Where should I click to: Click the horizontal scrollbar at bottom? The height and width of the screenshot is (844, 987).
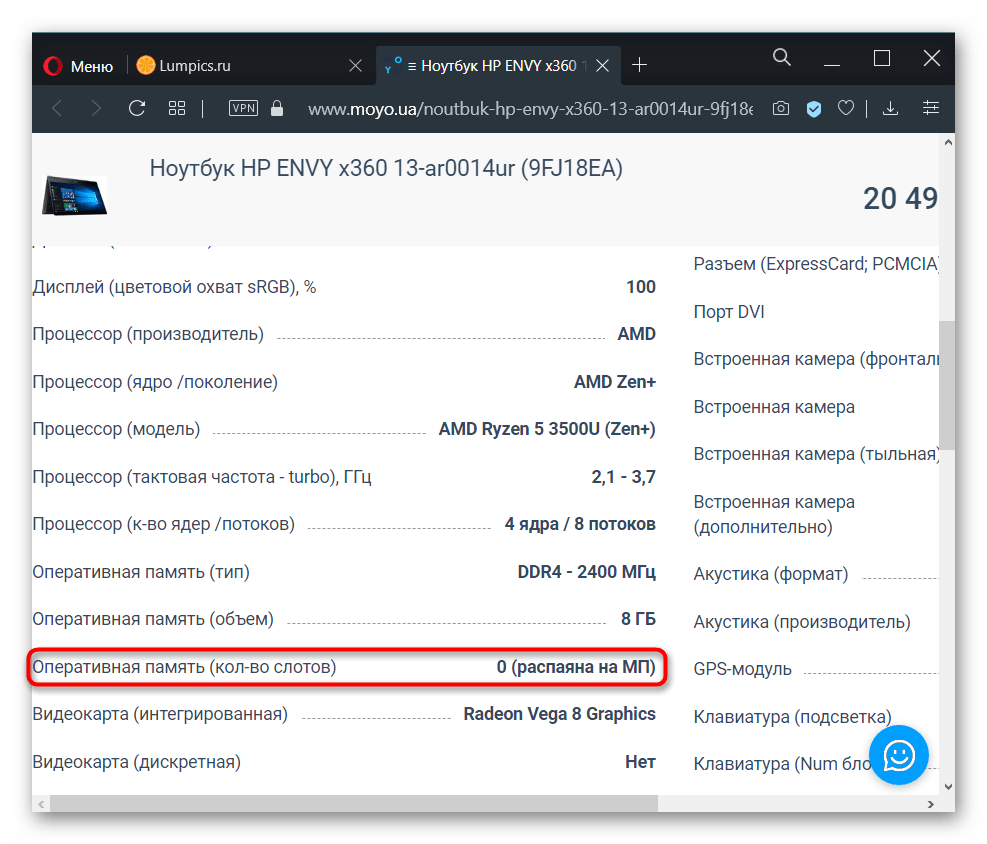tap(350, 803)
